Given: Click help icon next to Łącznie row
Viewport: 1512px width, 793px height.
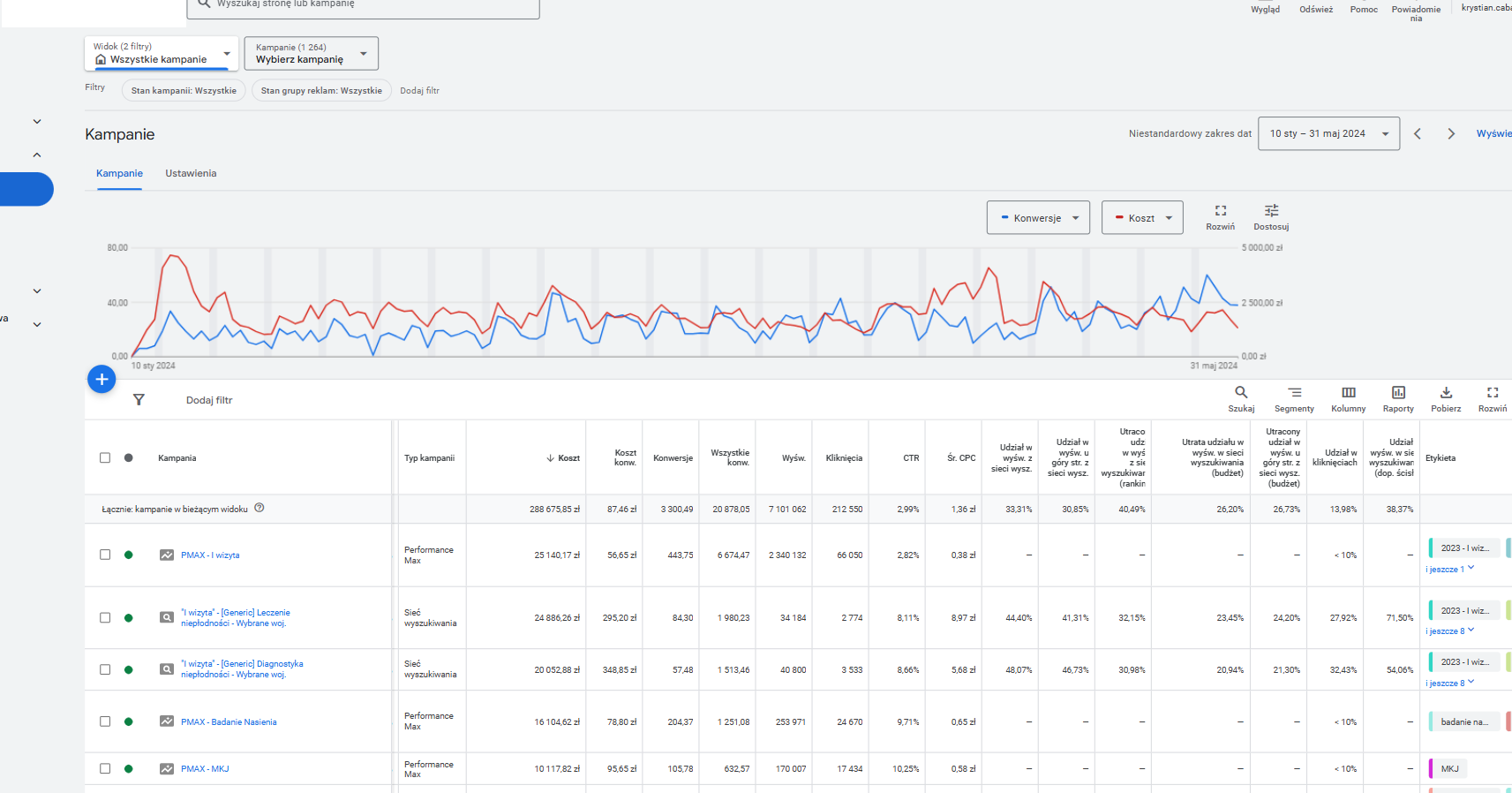Looking at the screenshot, I should [x=260, y=508].
